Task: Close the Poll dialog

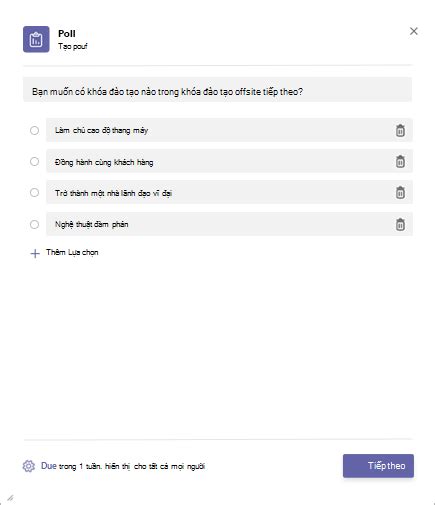Action: [x=414, y=31]
